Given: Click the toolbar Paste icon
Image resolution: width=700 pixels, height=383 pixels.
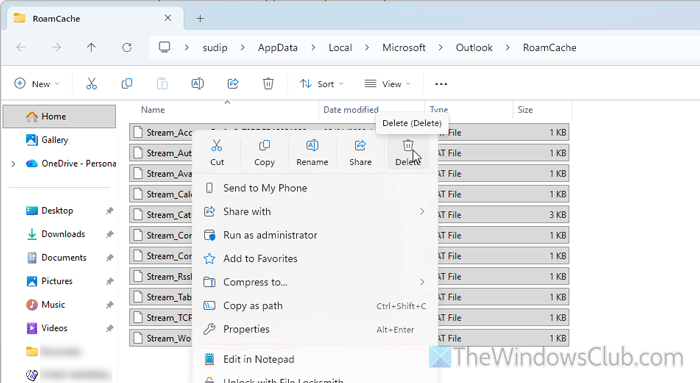Looking at the screenshot, I should click(x=162, y=83).
